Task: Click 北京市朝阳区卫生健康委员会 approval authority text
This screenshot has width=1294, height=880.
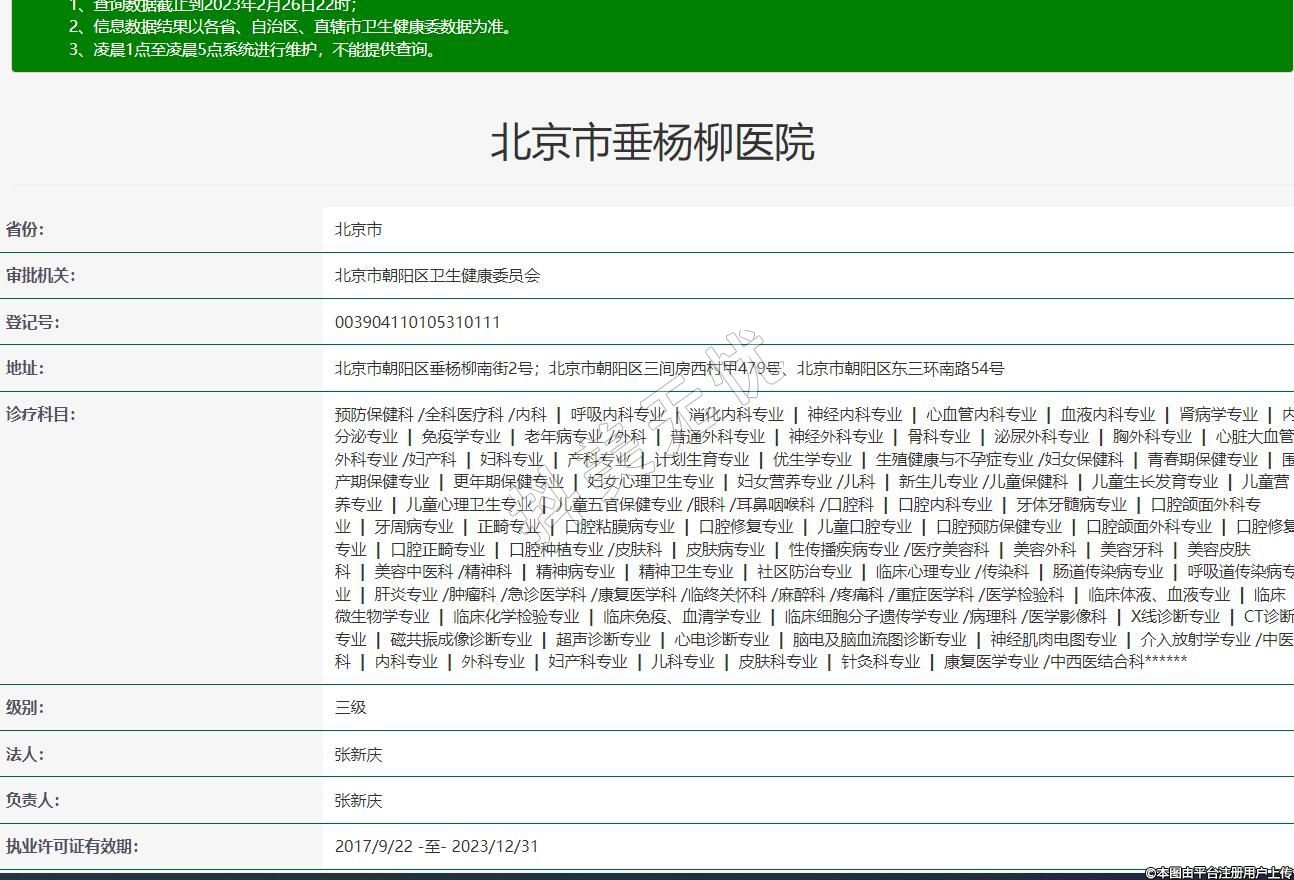Action: tap(437, 276)
